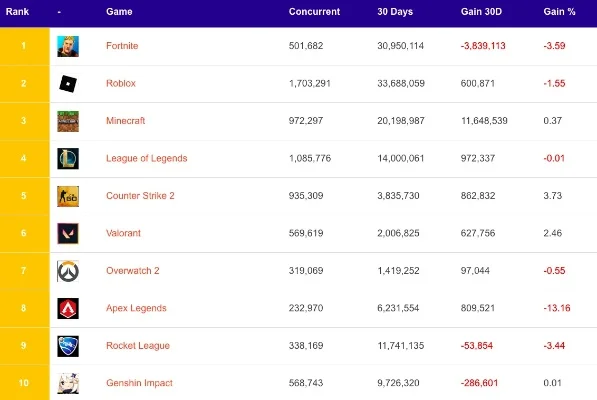Click the Rocket League icon
This screenshot has width=597, height=400.
pos(68,346)
